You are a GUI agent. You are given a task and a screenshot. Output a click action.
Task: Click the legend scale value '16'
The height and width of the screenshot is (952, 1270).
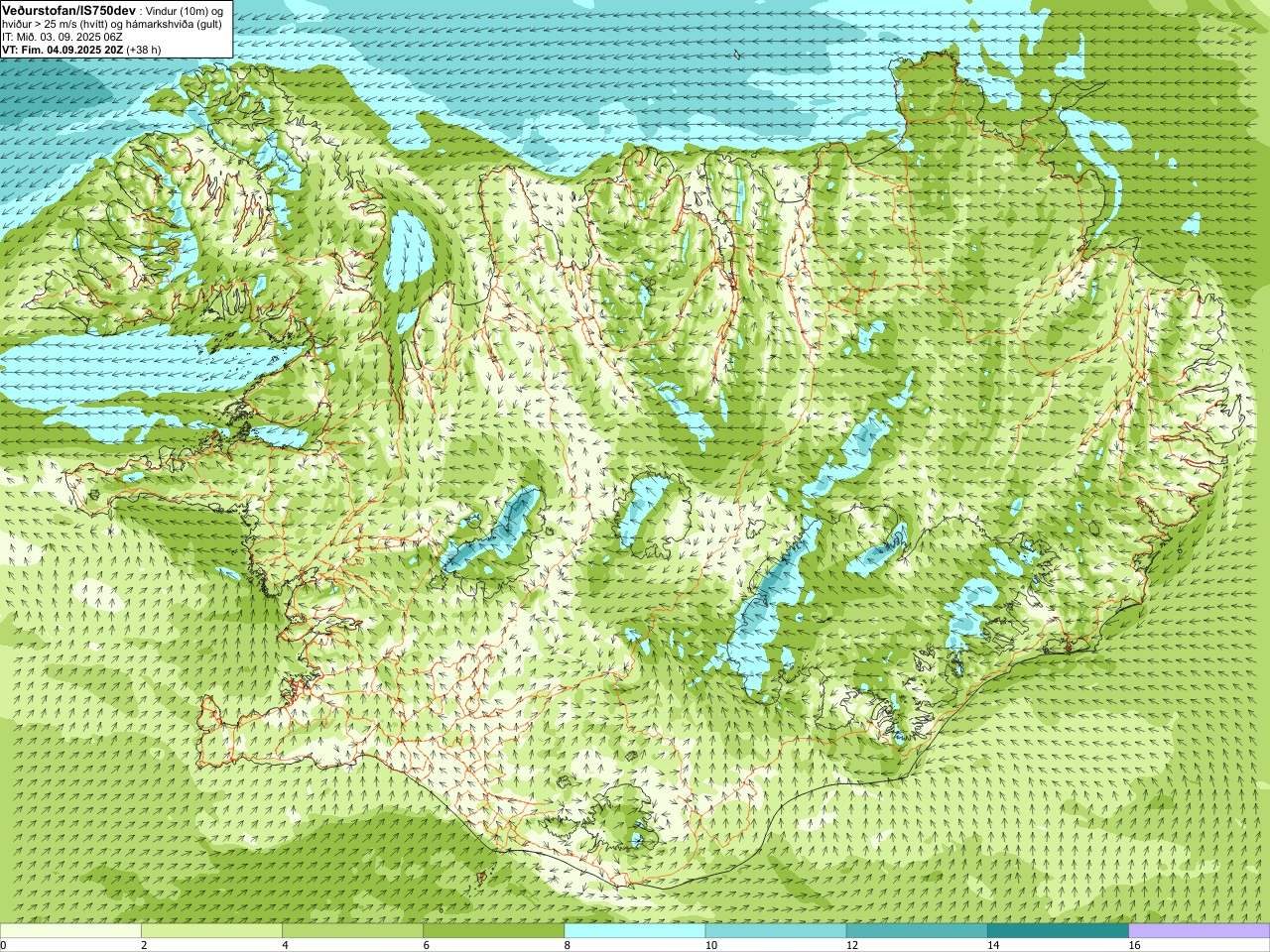click(1135, 945)
